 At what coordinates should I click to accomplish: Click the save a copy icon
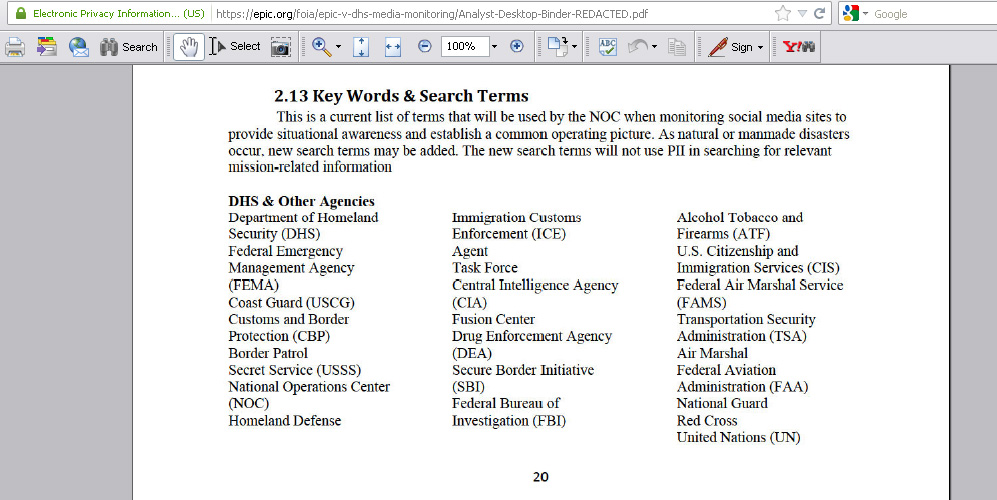(47, 47)
